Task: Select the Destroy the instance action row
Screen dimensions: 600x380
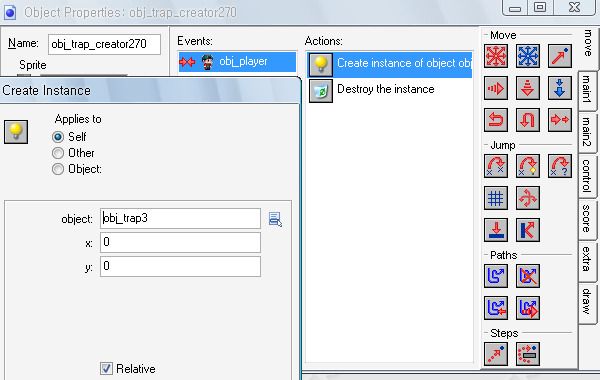Action: (x=390, y=90)
